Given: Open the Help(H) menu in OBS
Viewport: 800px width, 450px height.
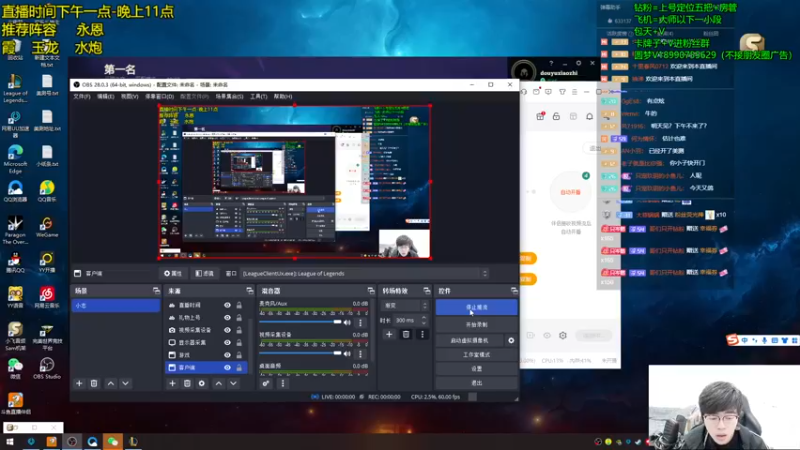Looking at the screenshot, I should [283, 96].
